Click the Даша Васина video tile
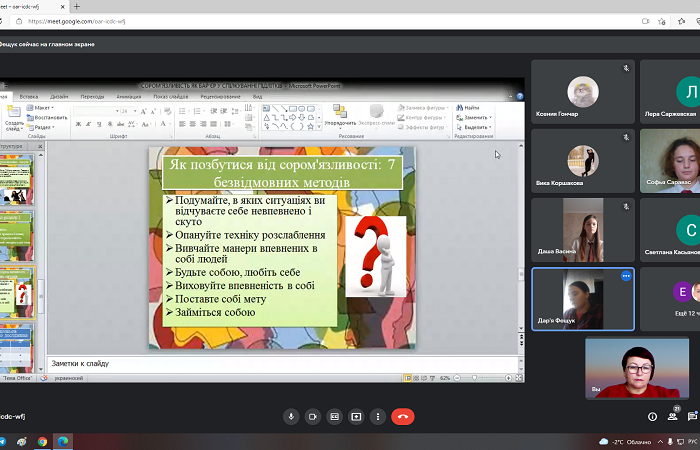Viewport: 700px width, 450px height. click(582, 228)
